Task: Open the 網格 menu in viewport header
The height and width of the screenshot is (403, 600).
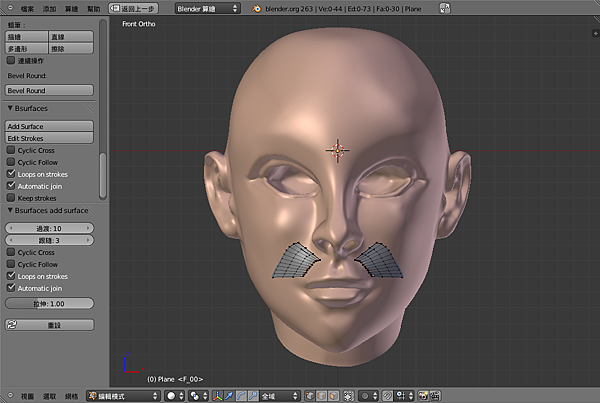Action: (x=69, y=395)
